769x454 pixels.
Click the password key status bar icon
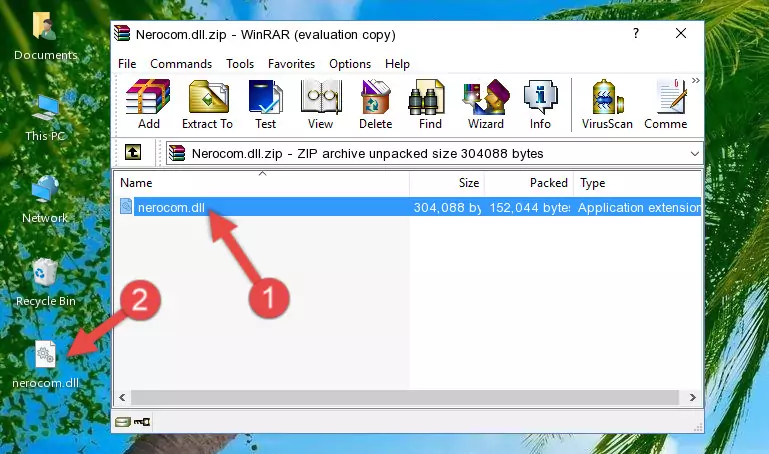pos(142,422)
